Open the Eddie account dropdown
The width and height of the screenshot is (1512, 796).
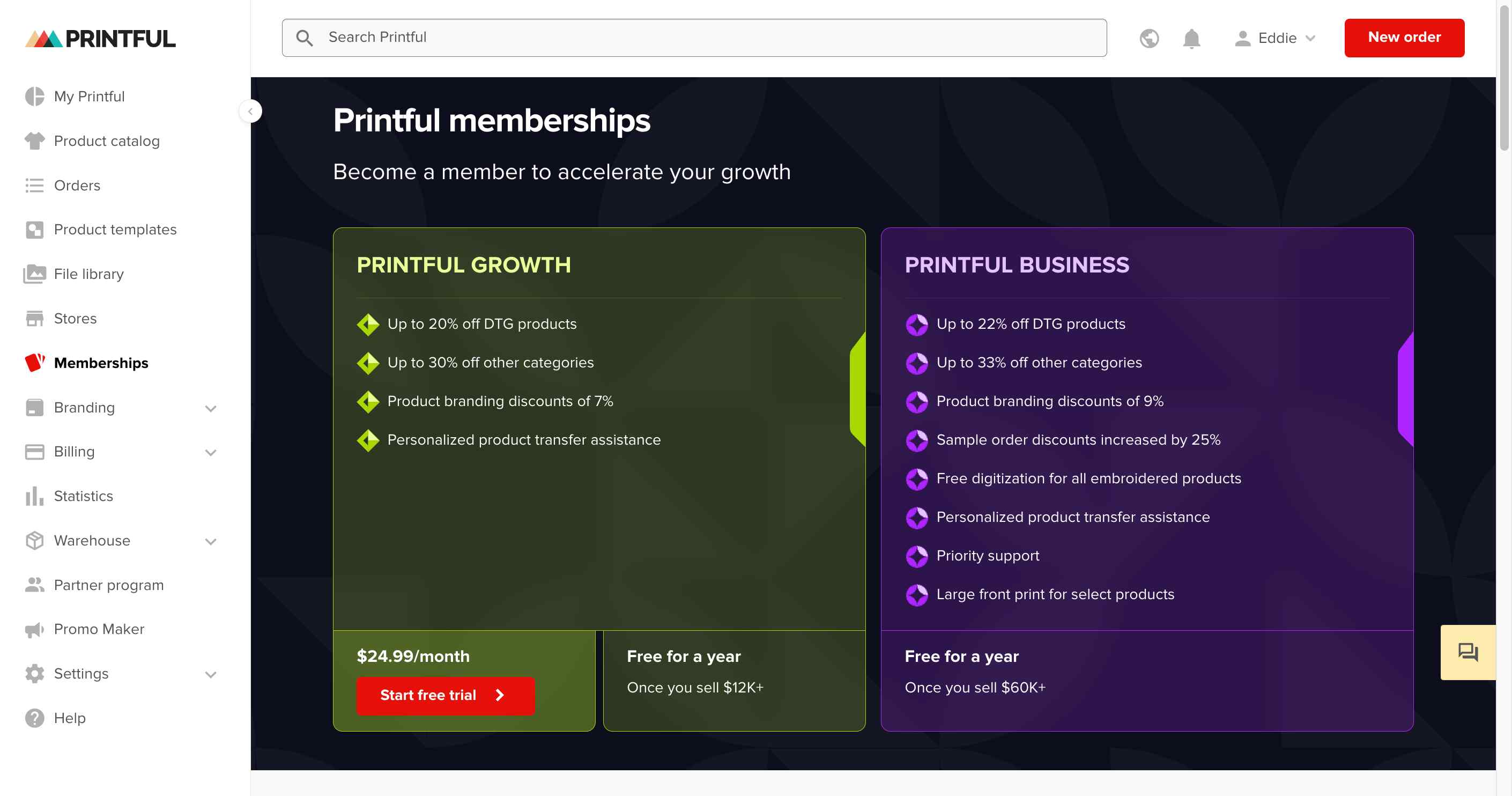[x=1276, y=38]
